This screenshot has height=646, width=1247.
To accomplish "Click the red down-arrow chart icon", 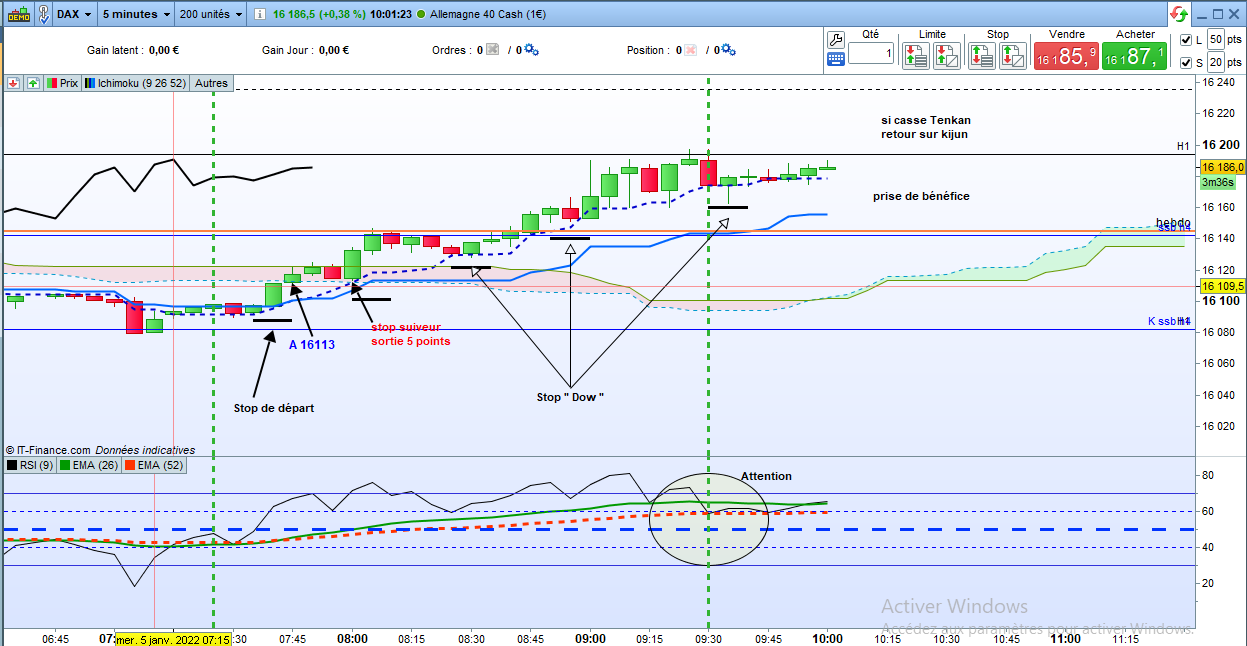I will 14,83.
